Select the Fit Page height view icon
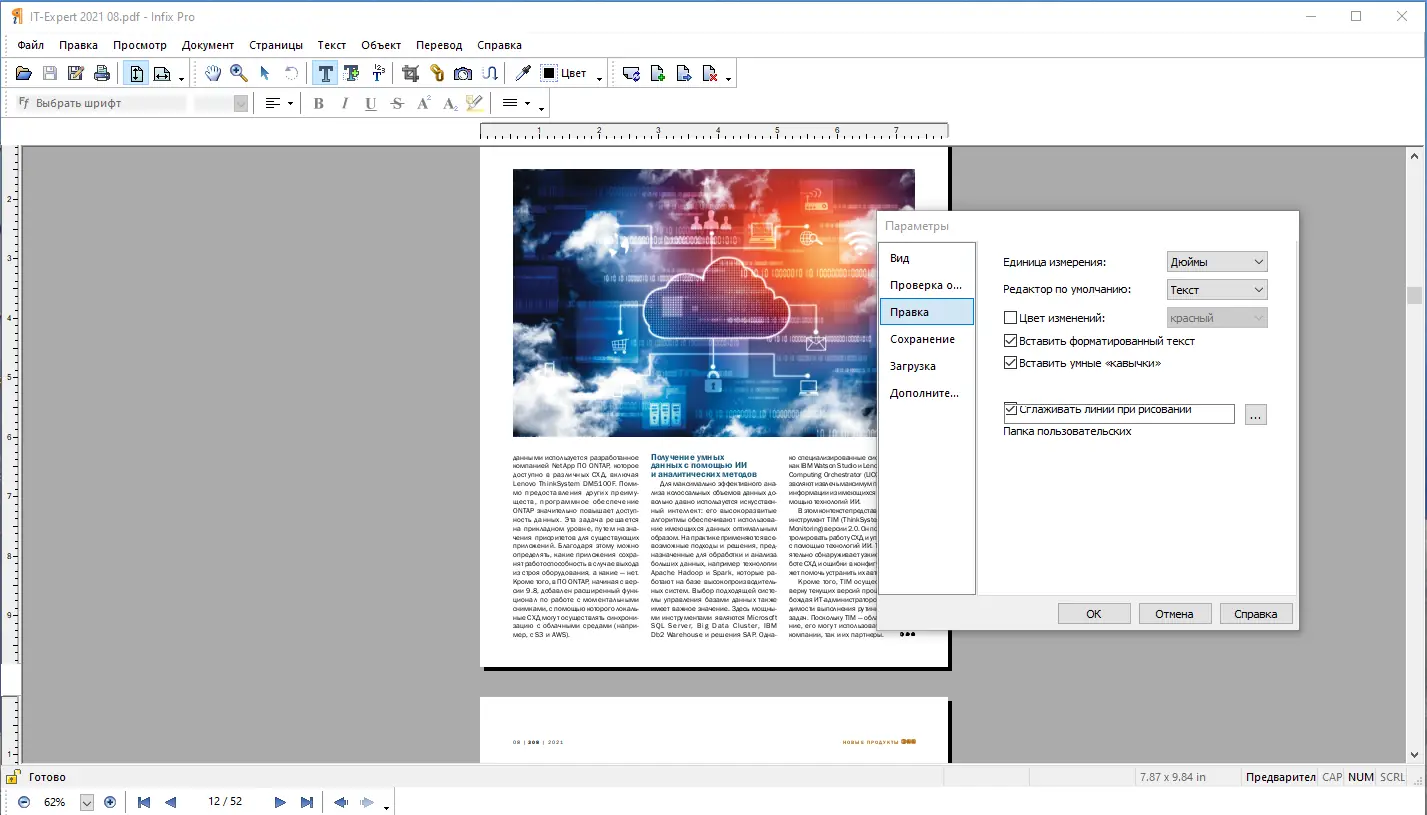1427x815 pixels. (136, 73)
